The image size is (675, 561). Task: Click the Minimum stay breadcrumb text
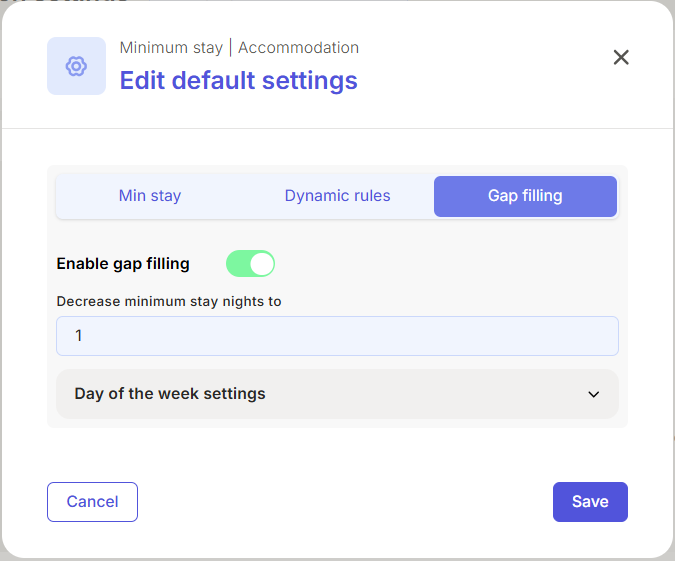(x=171, y=47)
